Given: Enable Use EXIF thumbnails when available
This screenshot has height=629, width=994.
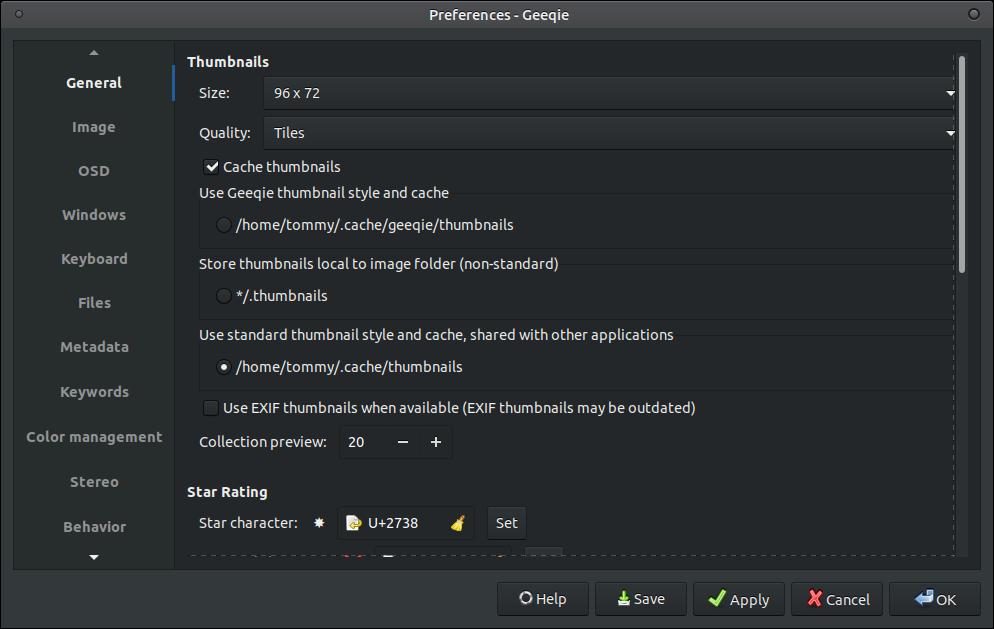Looking at the screenshot, I should tap(211, 408).
